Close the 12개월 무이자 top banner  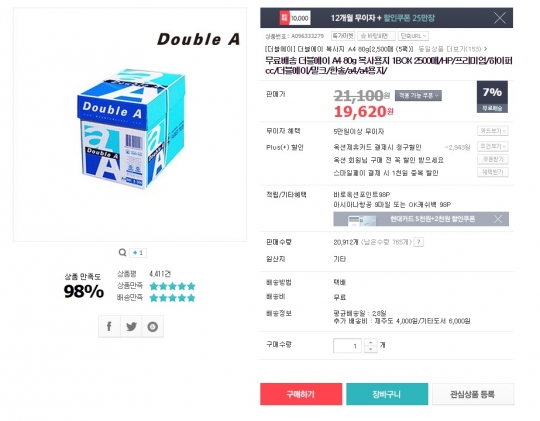tap(500, 18)
